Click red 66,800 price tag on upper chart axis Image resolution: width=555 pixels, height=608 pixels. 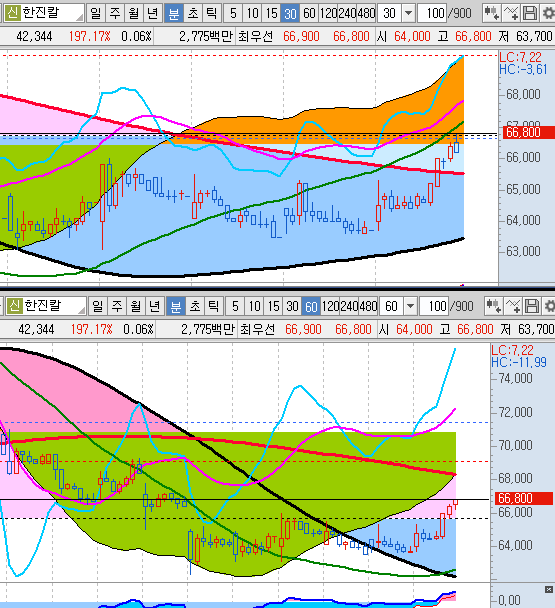[529, 132]
